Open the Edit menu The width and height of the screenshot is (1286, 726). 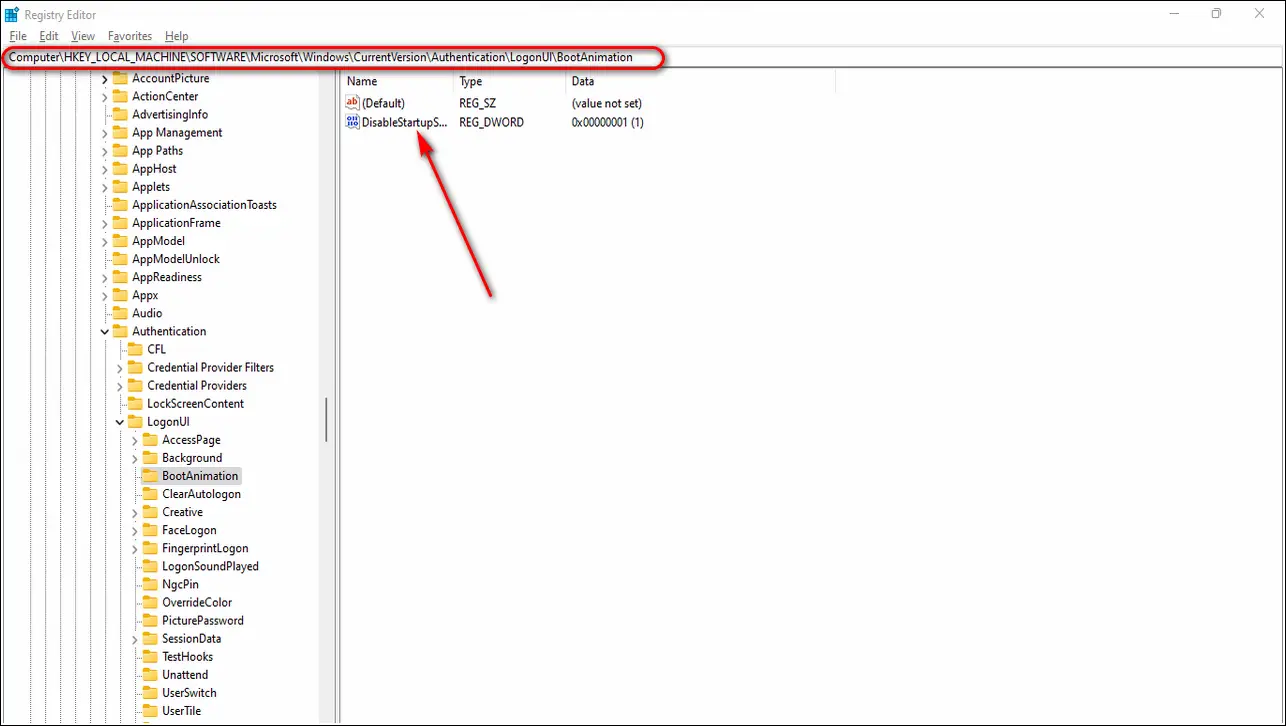coord(49,36)
